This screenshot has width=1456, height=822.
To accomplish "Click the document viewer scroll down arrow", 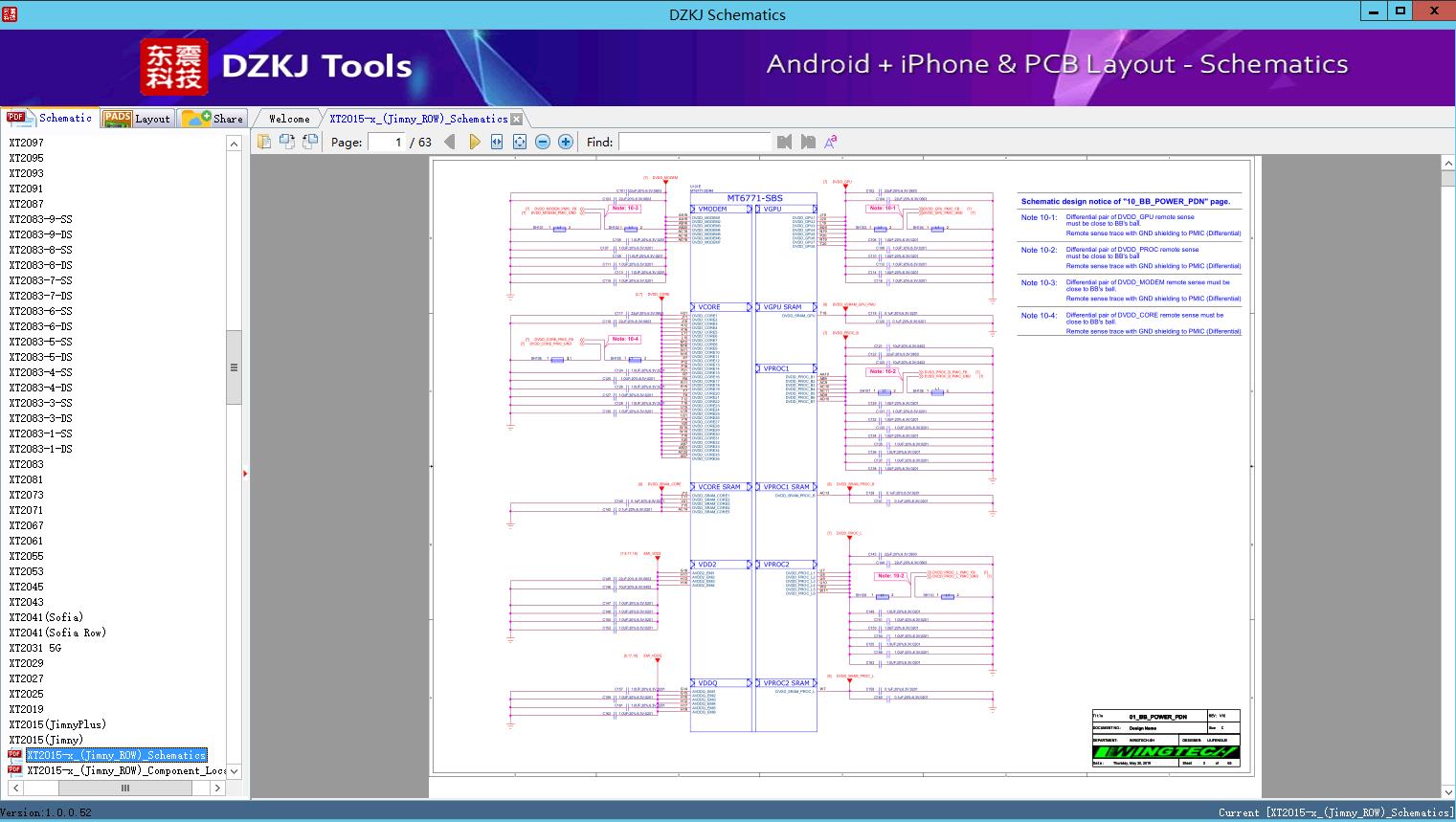I will pos(1447,791).
